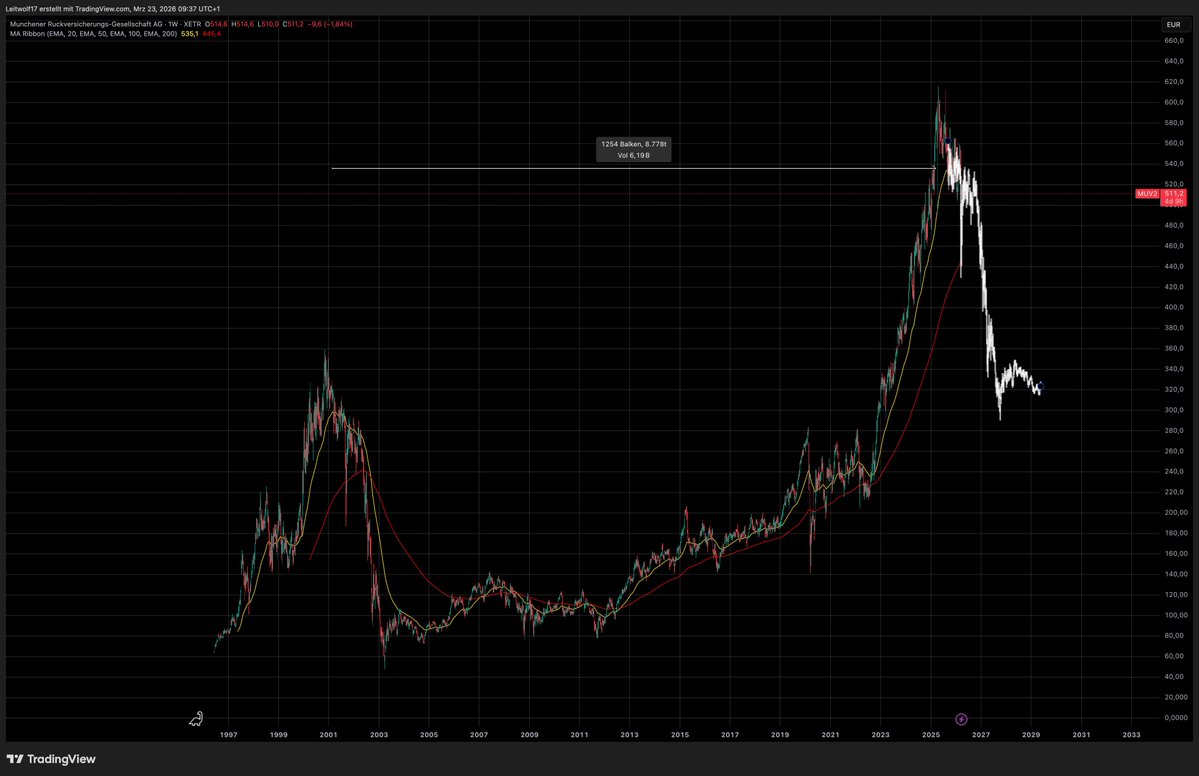The image size is (1199, 776).
Task: Click the TradingView logo watermark
Action: 48,760
